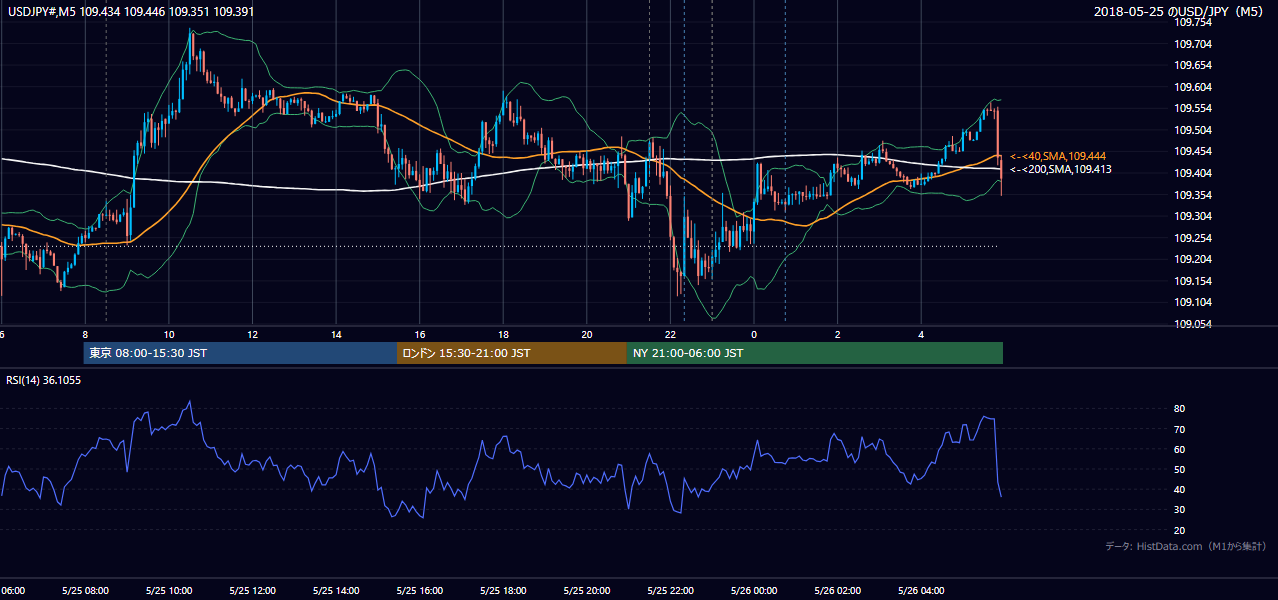Image resolution: width=1278 pixels, height=600 pixels.
Task: Click the RSI 60 level label
Action: (x=1180, y=449)
